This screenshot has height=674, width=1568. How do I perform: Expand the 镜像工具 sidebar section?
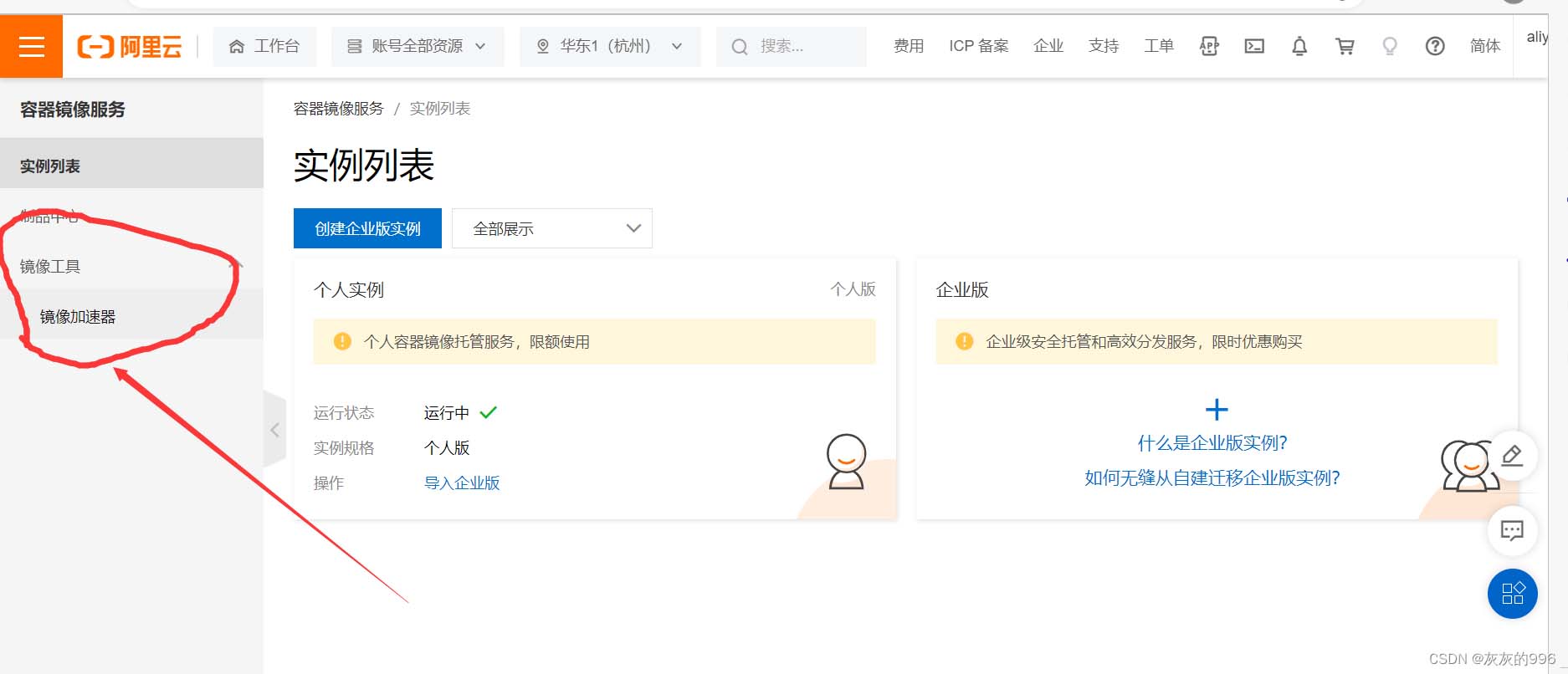(131, 266)
